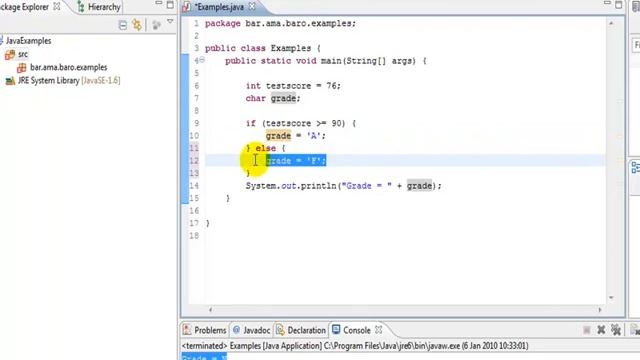This screenshot has width=640, height=360.
Task: Click the editor vertical scrollbar down arrow
Action: click(611, 298)
